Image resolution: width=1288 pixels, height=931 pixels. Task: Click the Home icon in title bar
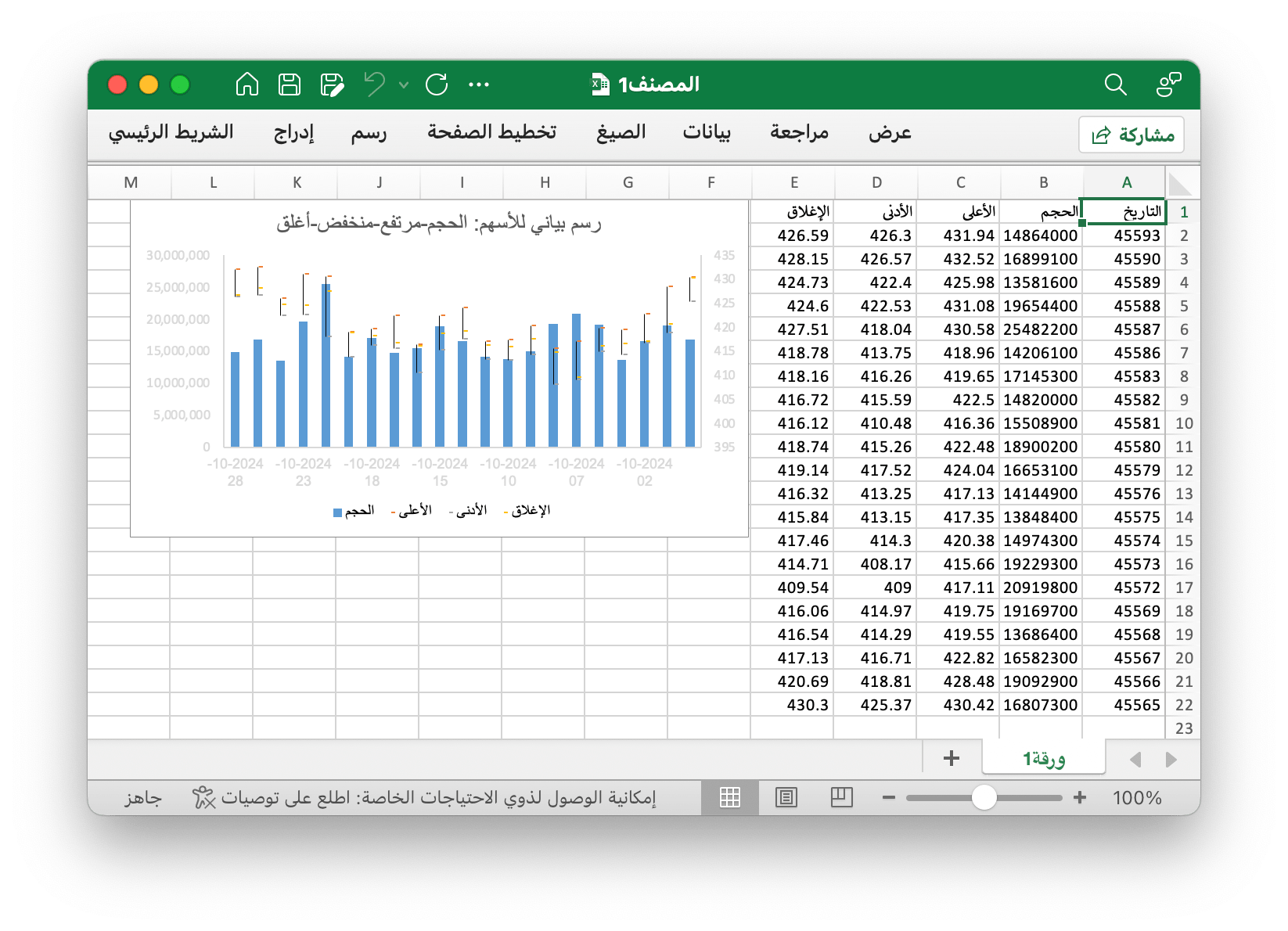(247, 84)
